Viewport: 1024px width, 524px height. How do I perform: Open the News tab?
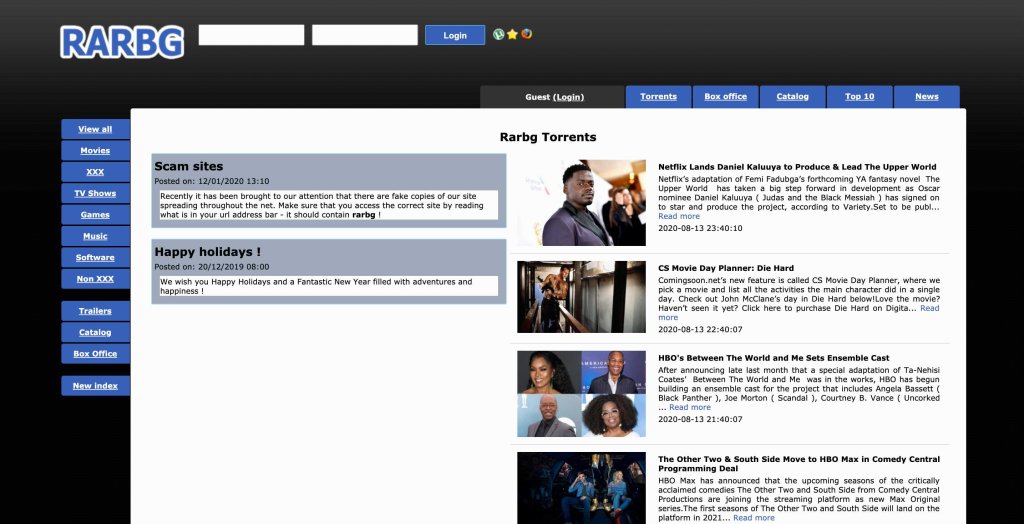pyautogui.click(x=927, y=97)
